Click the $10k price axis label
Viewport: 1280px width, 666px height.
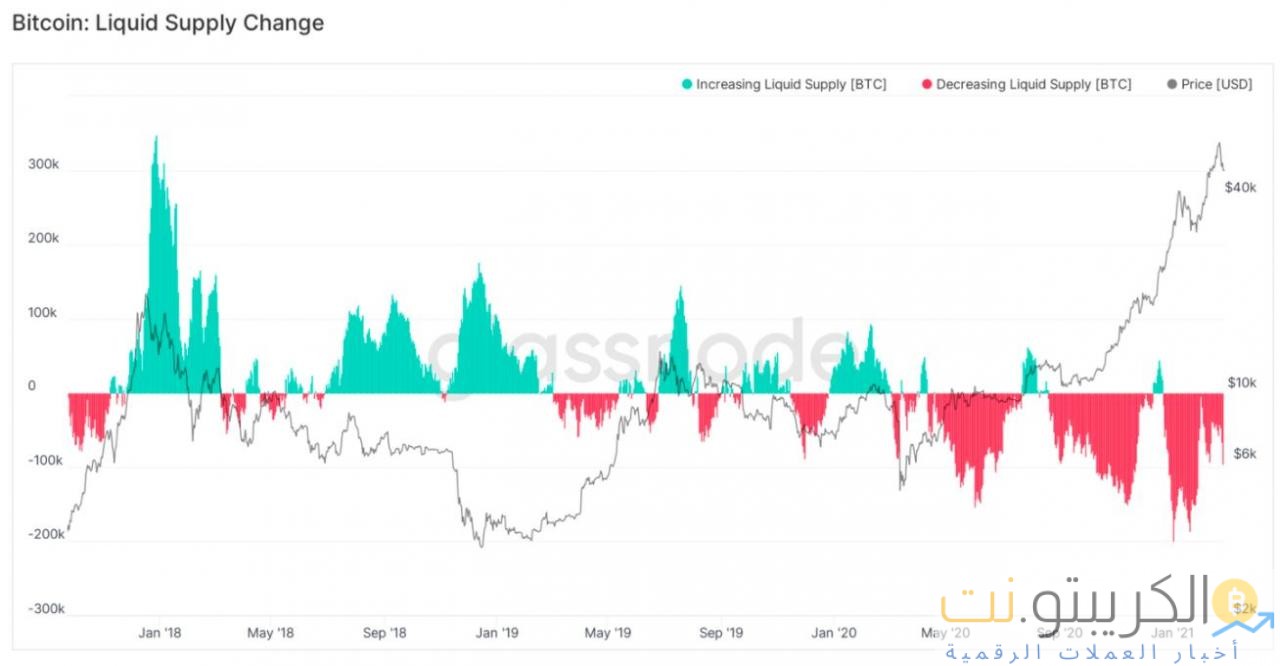1241,383
